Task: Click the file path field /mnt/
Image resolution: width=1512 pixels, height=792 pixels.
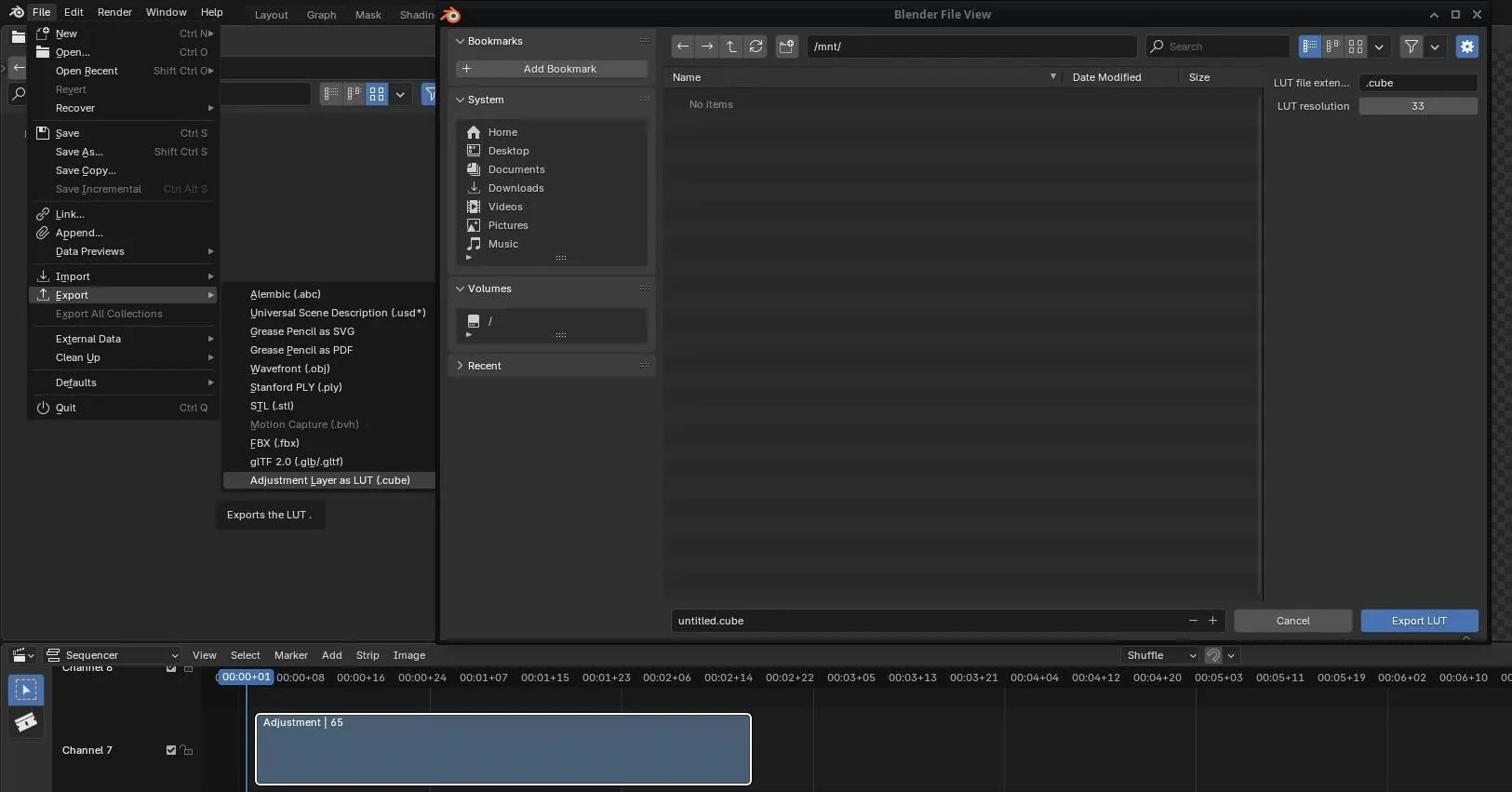Action: [x=971, y=47]
